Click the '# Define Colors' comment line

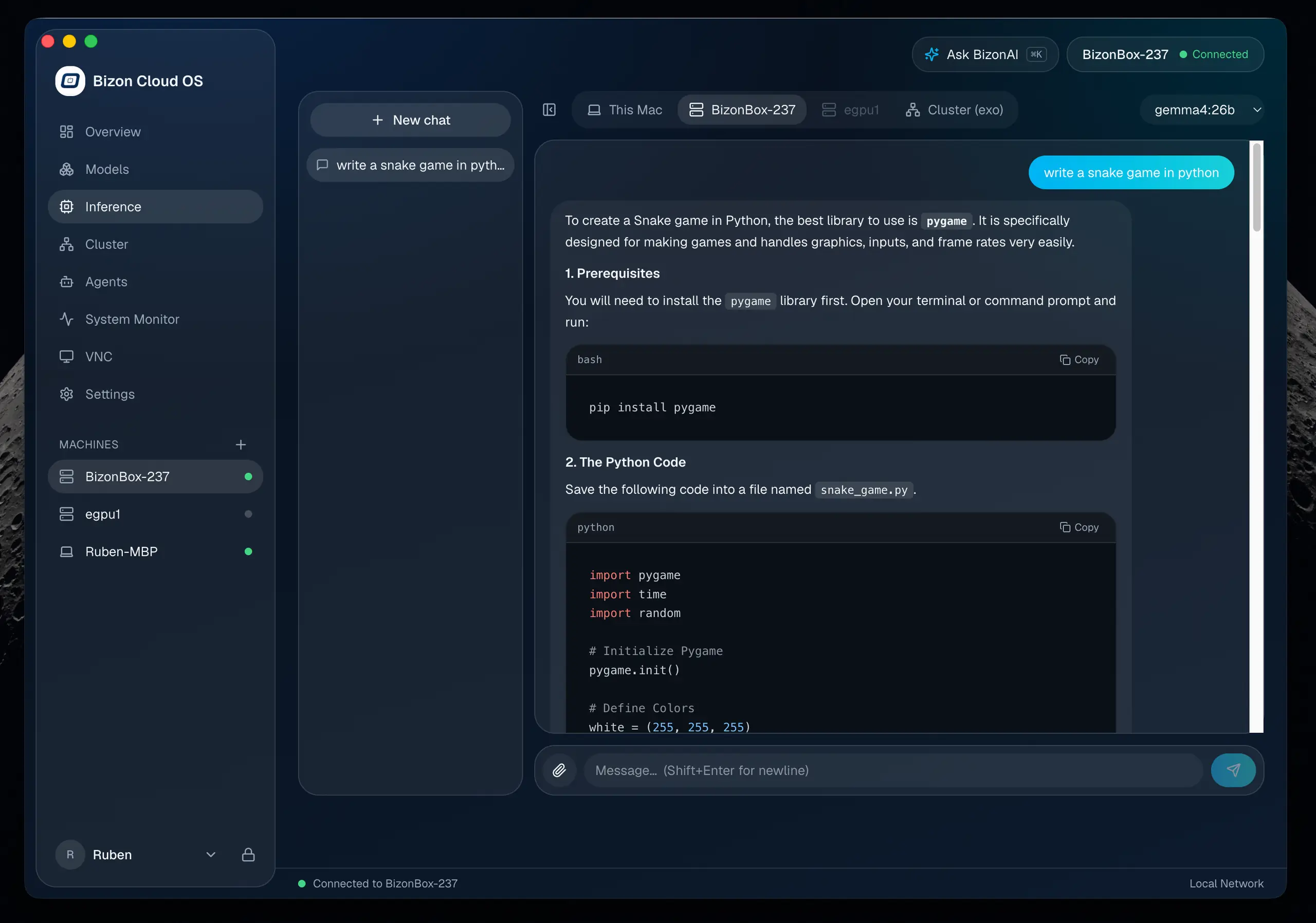pos(642,708)
